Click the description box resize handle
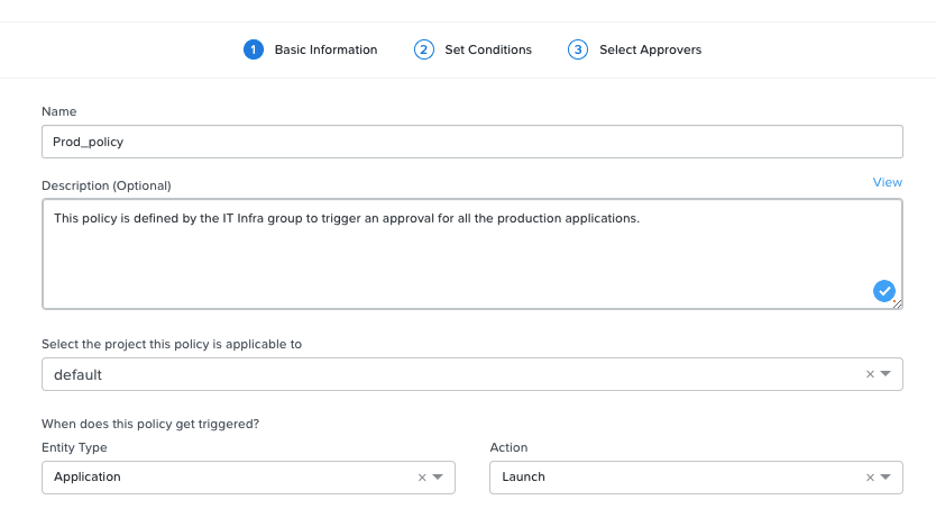 click(x=897, y=304)
